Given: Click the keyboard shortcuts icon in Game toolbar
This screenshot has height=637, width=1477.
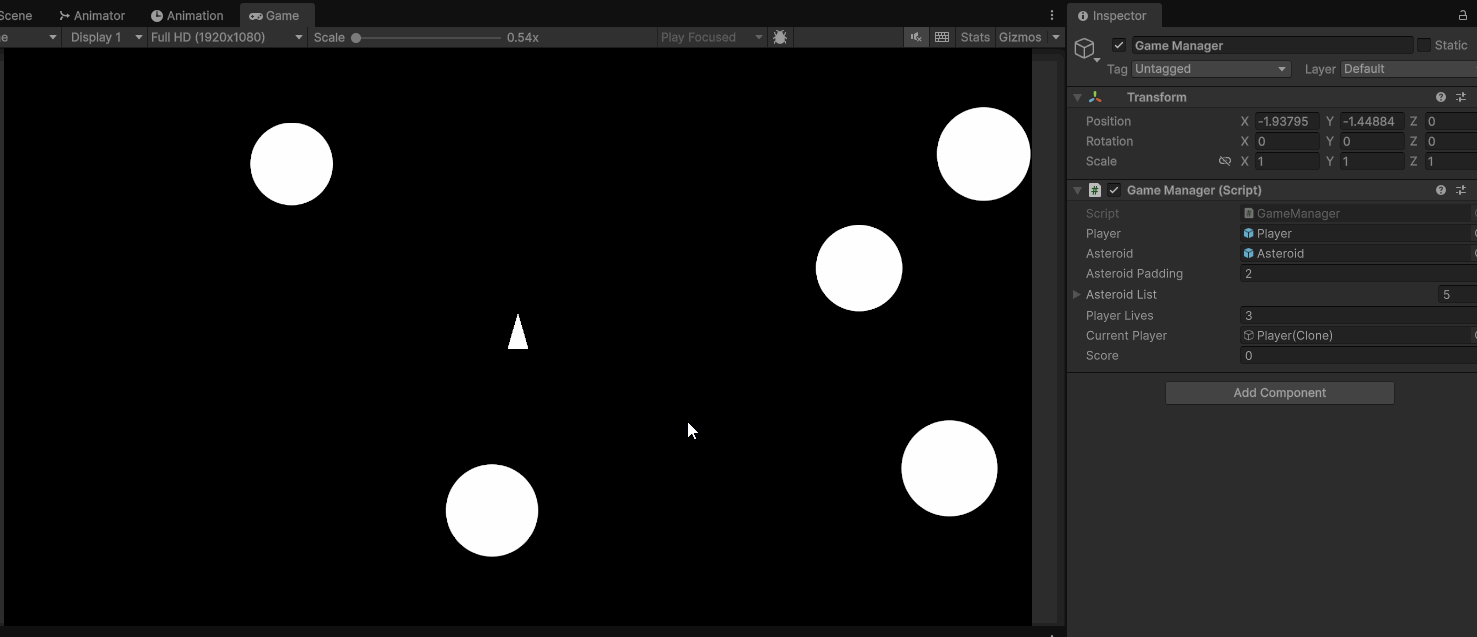Looking at the screenshot, I should point(942,37).
